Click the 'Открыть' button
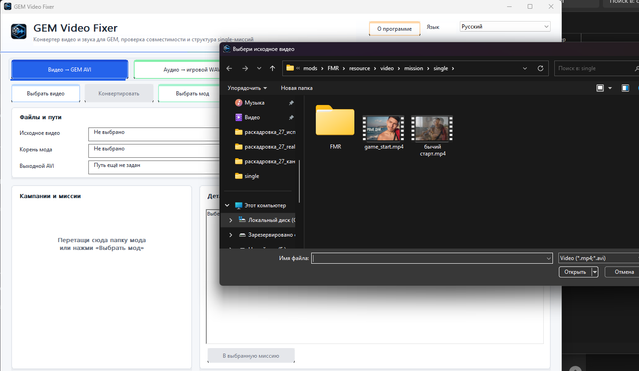The width and height of the screenshot is (639, 371). coord(575,272)
